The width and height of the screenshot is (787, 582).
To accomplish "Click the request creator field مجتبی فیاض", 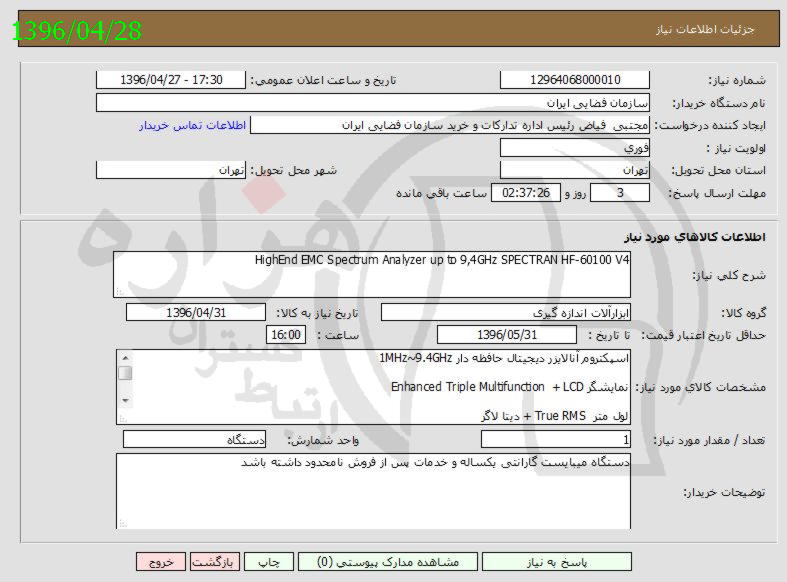I will 450,125.
